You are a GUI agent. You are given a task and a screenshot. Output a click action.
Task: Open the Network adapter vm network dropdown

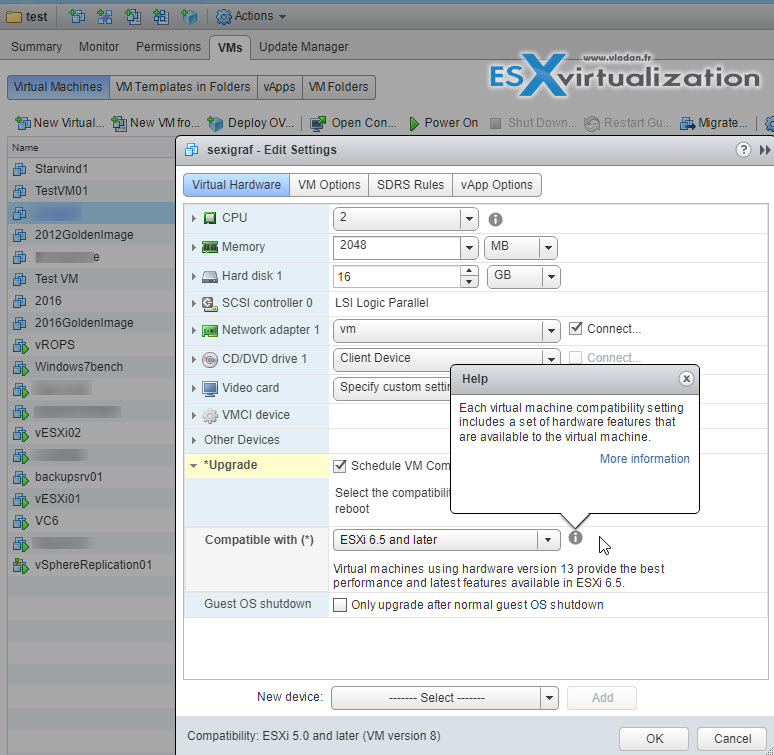[551, 331]
